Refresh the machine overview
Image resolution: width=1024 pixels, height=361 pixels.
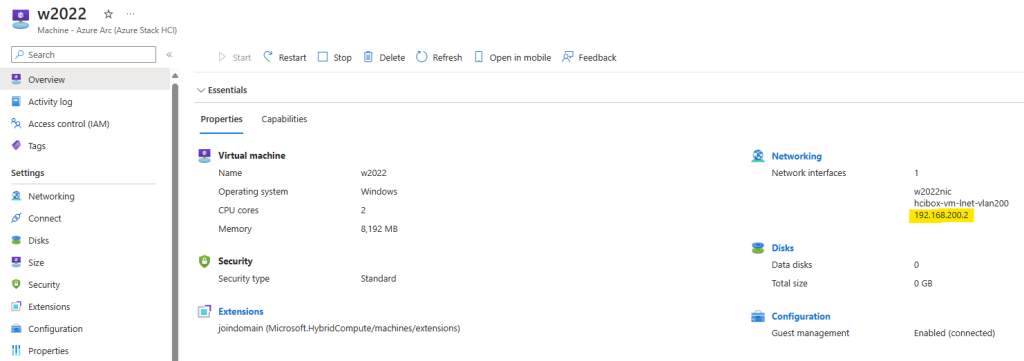point(439,57)
